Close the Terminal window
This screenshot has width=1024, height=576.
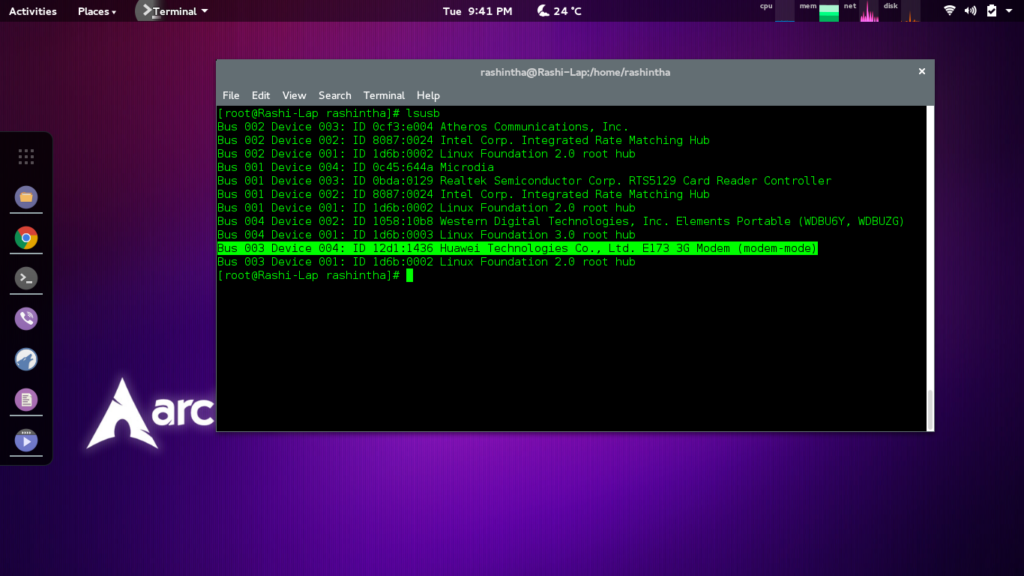click(x=922, y=71)
